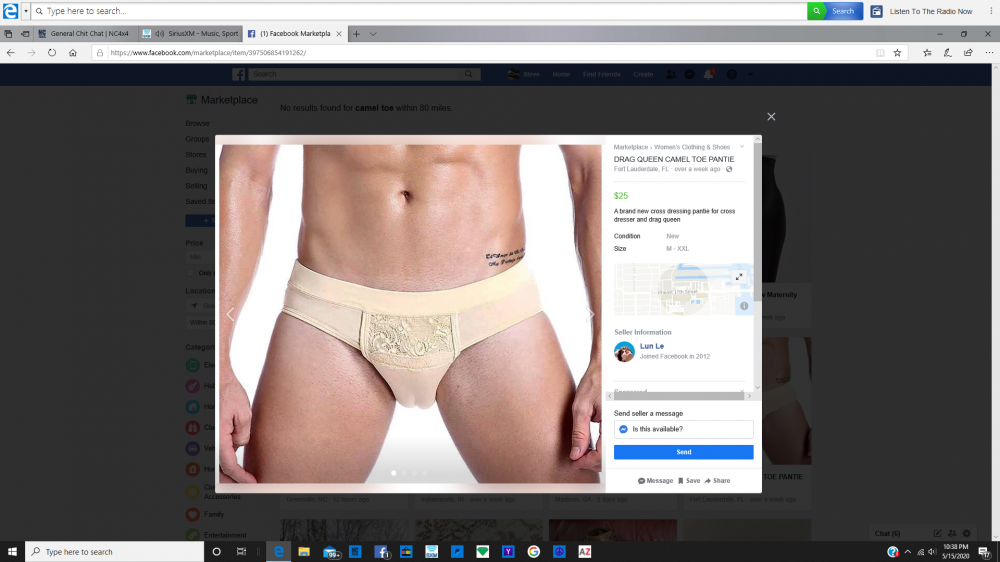This screenshot has width=1000, height=562.
Task: Open seller Lun Le's profile
Action: (651, 346)
